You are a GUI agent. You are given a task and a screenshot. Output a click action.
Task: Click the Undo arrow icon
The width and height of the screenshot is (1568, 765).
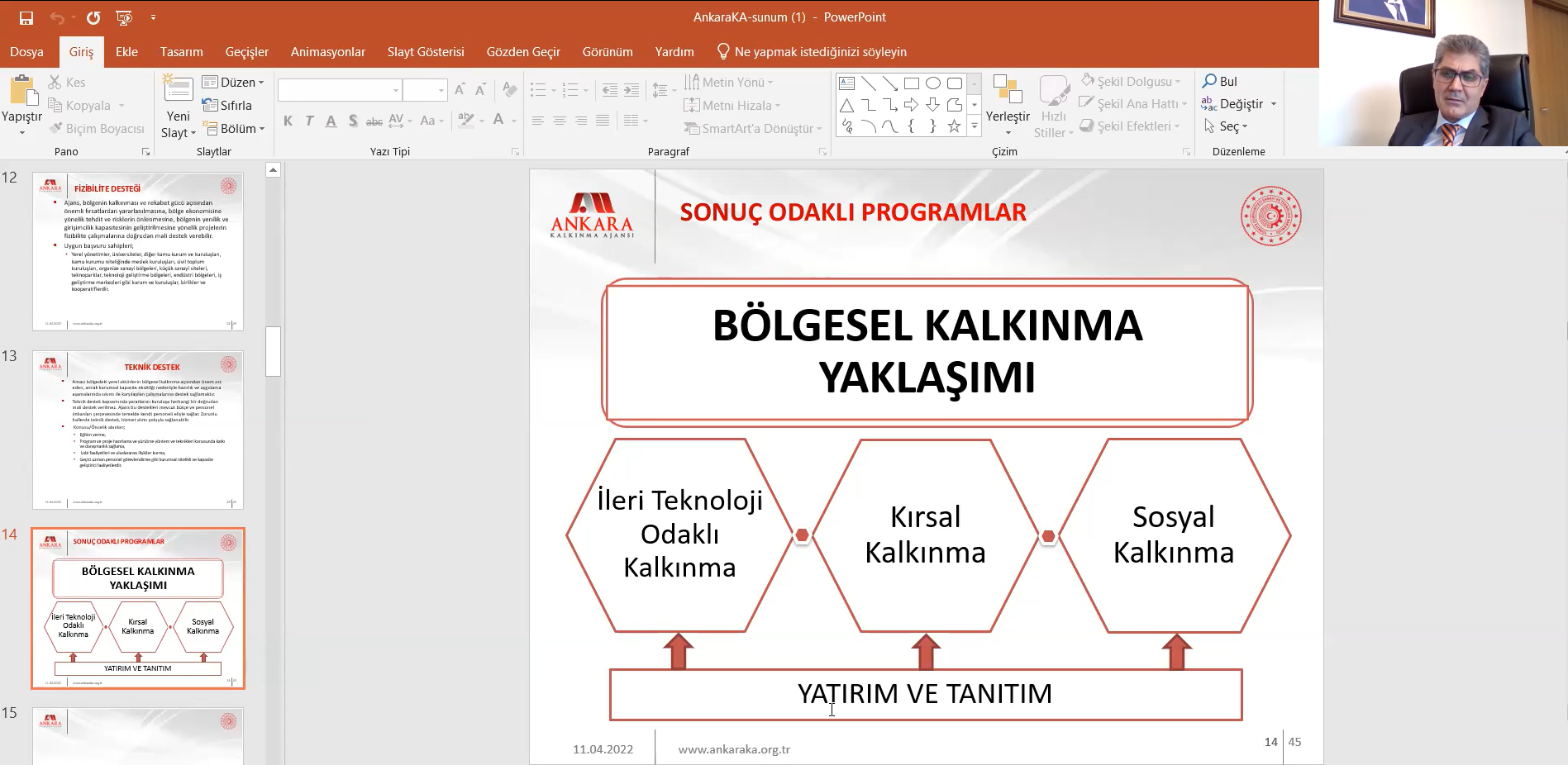click(x=56, y=17)
